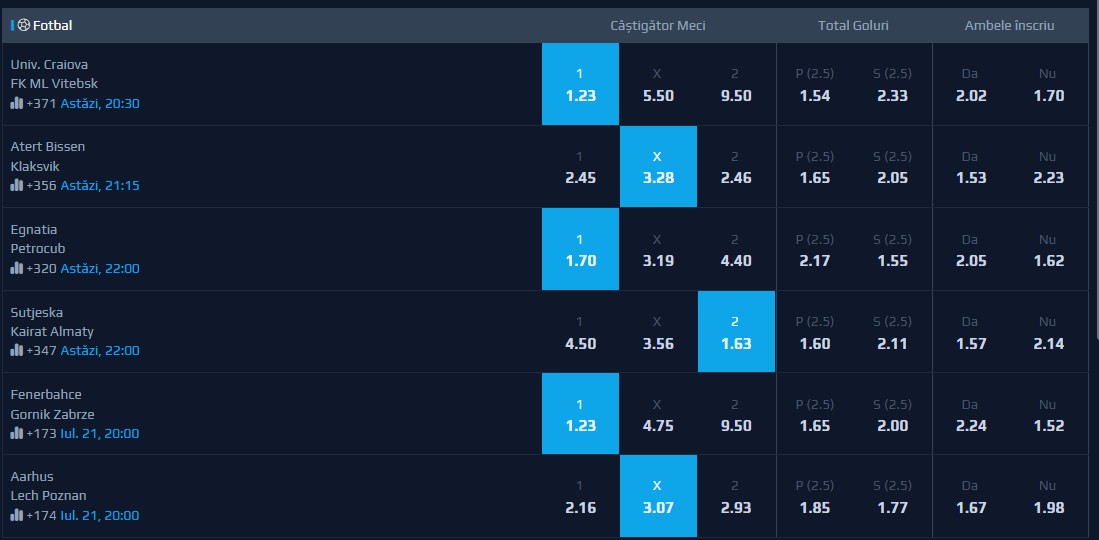The height and width of the screenshot is (540, 1099).
Task: Deselect the home win 1.23 odds for Univ. Craiova
Action: (x=580, y=84)
